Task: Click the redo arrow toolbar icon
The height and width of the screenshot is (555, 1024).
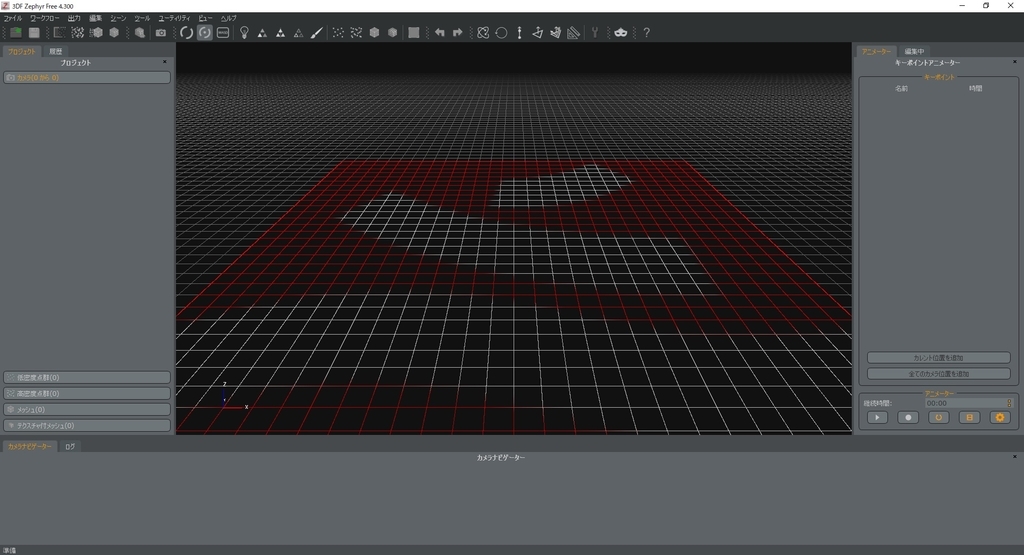Action: 458,33
